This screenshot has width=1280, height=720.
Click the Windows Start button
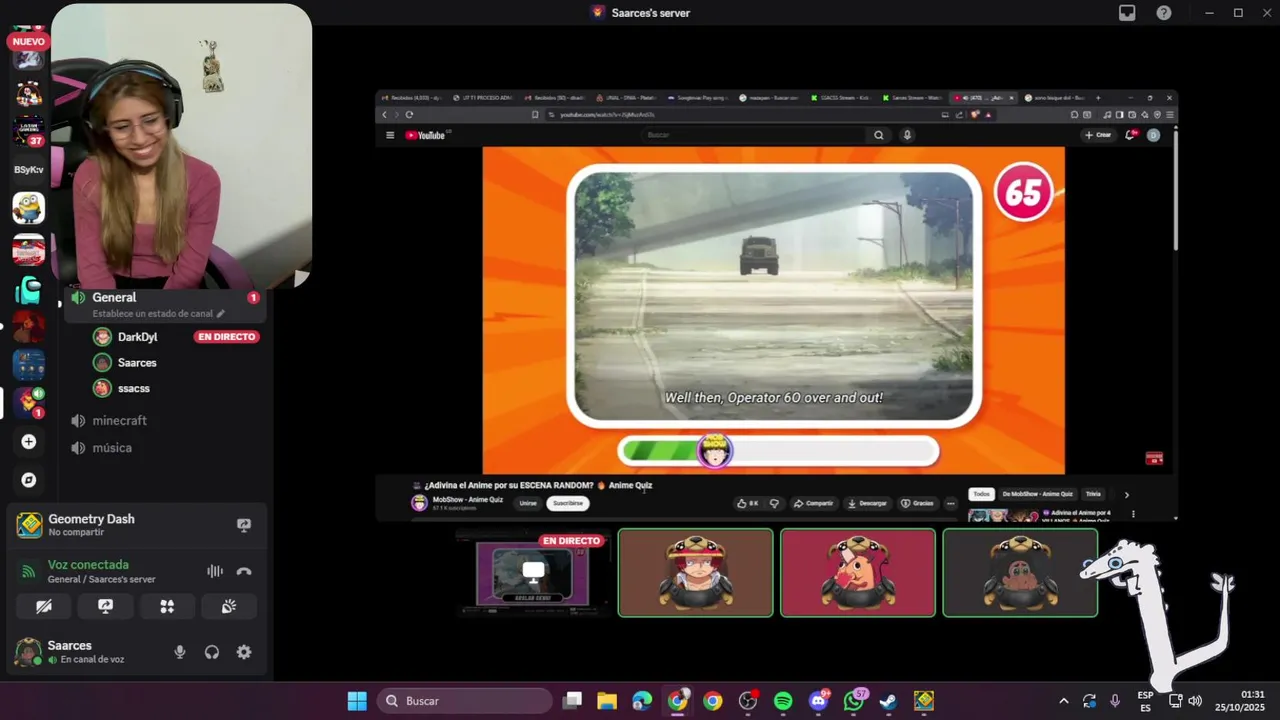pos(357,701)
